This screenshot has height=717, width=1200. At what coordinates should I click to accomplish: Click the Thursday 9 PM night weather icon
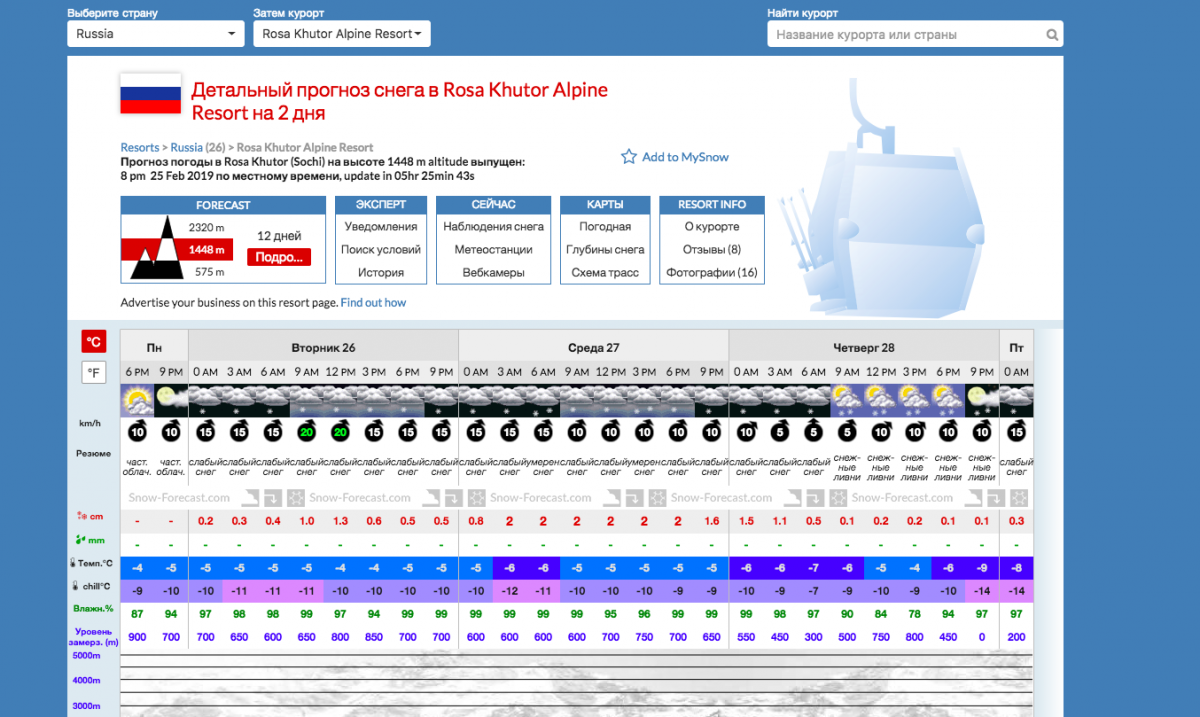point(982,401)
